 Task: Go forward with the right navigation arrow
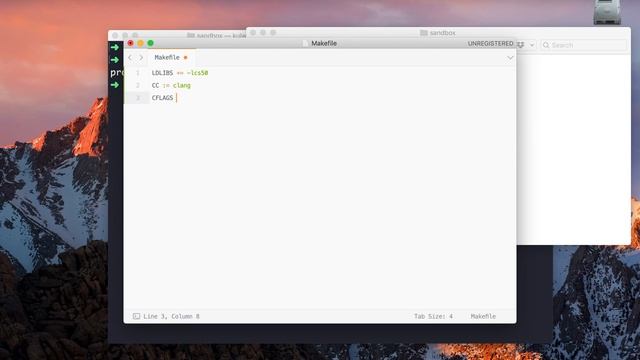tap(141, 58)
